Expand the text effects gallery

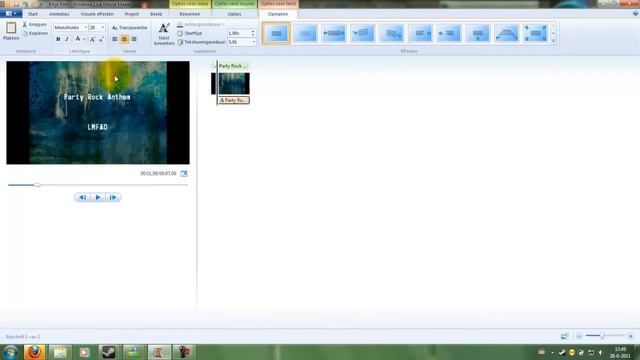click(x=553, y=41)
